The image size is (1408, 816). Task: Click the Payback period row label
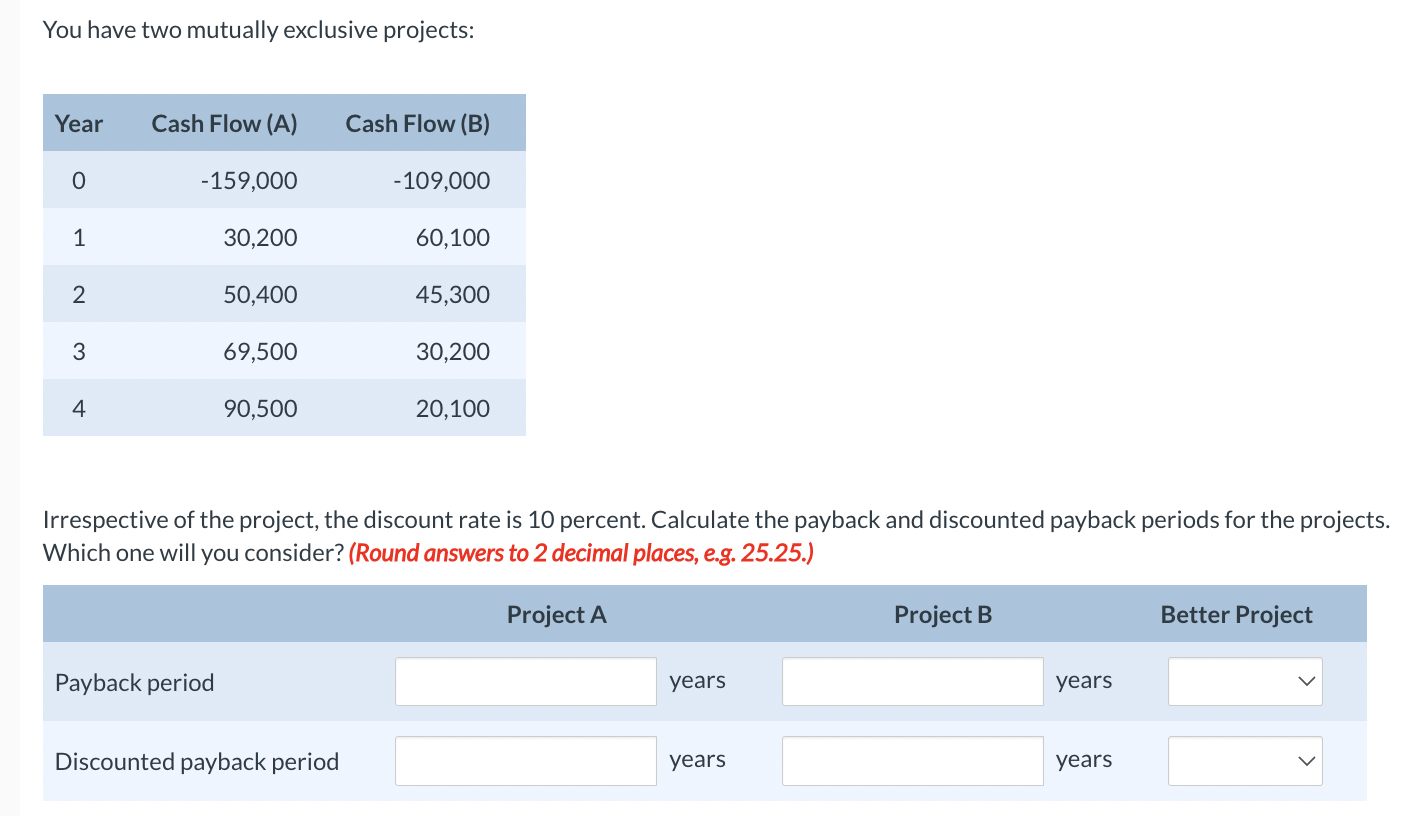(134, 681)
